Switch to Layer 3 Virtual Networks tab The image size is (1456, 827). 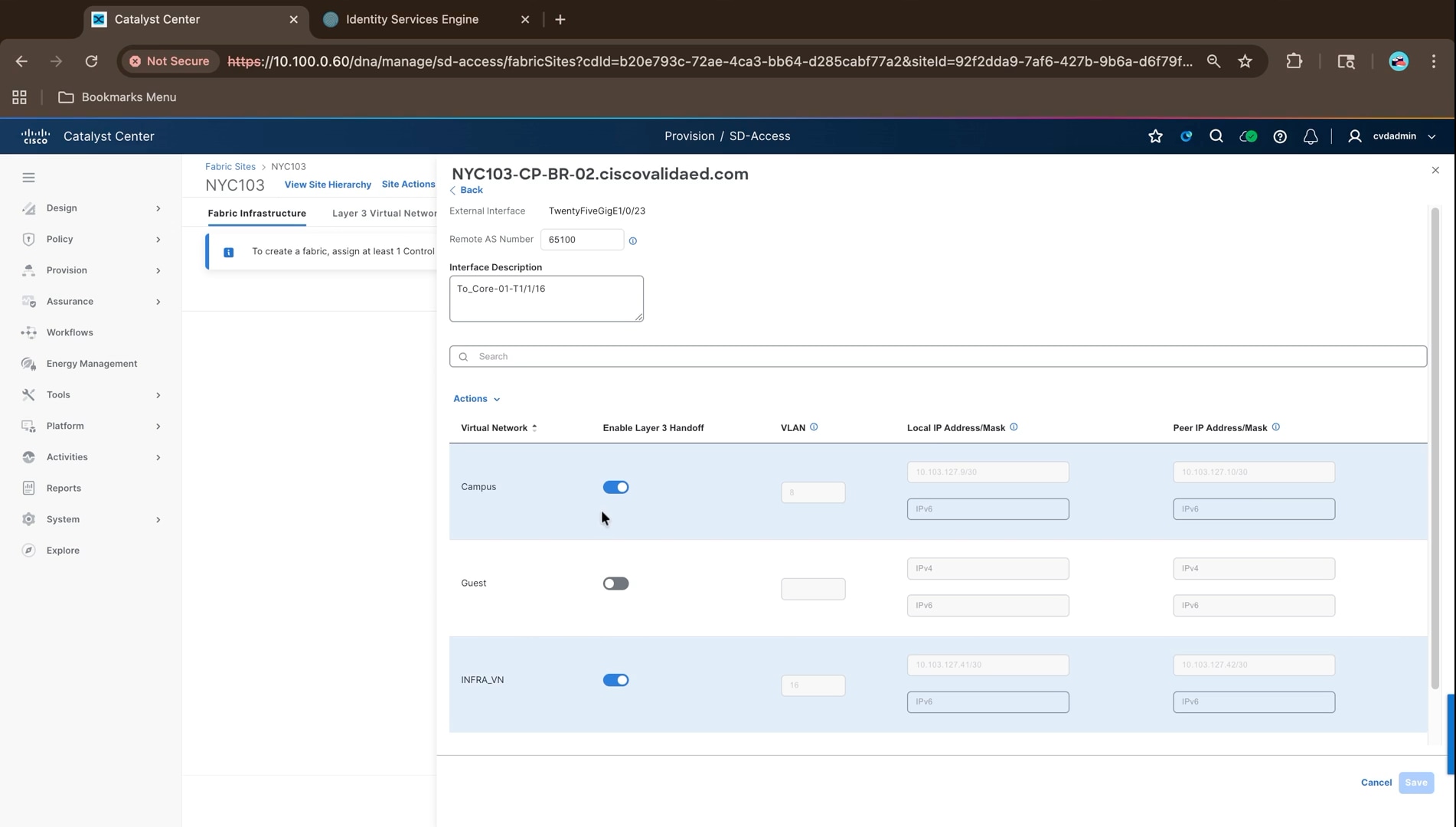pyautogui.click(x=384, y=214)
